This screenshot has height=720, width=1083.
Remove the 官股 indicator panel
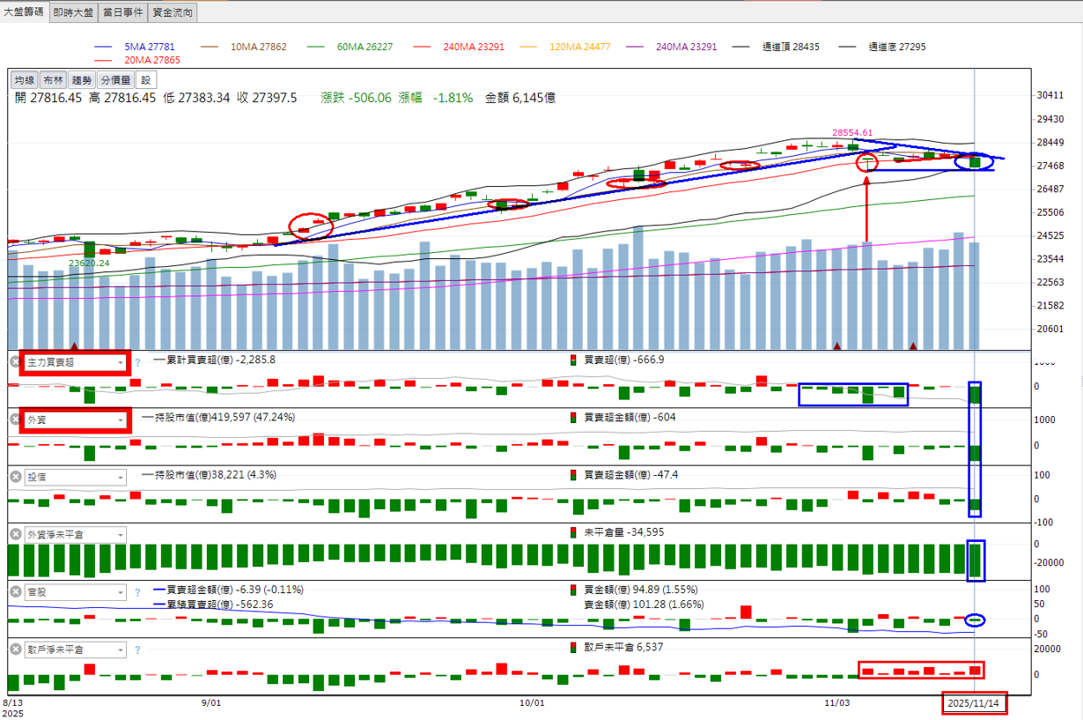click(x=15, y=592)
